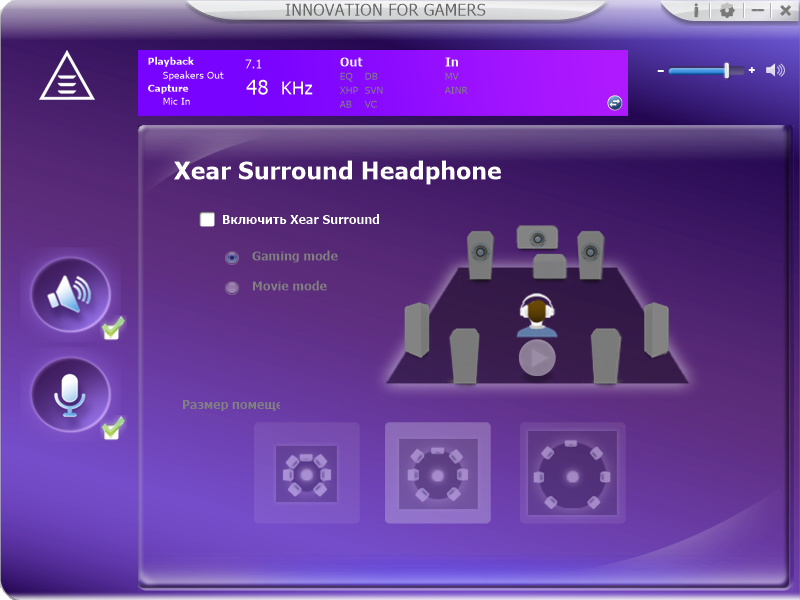Toggle the checkmark on the speaker device
This screenshot has height=600, width=800.
pos(112,328)
